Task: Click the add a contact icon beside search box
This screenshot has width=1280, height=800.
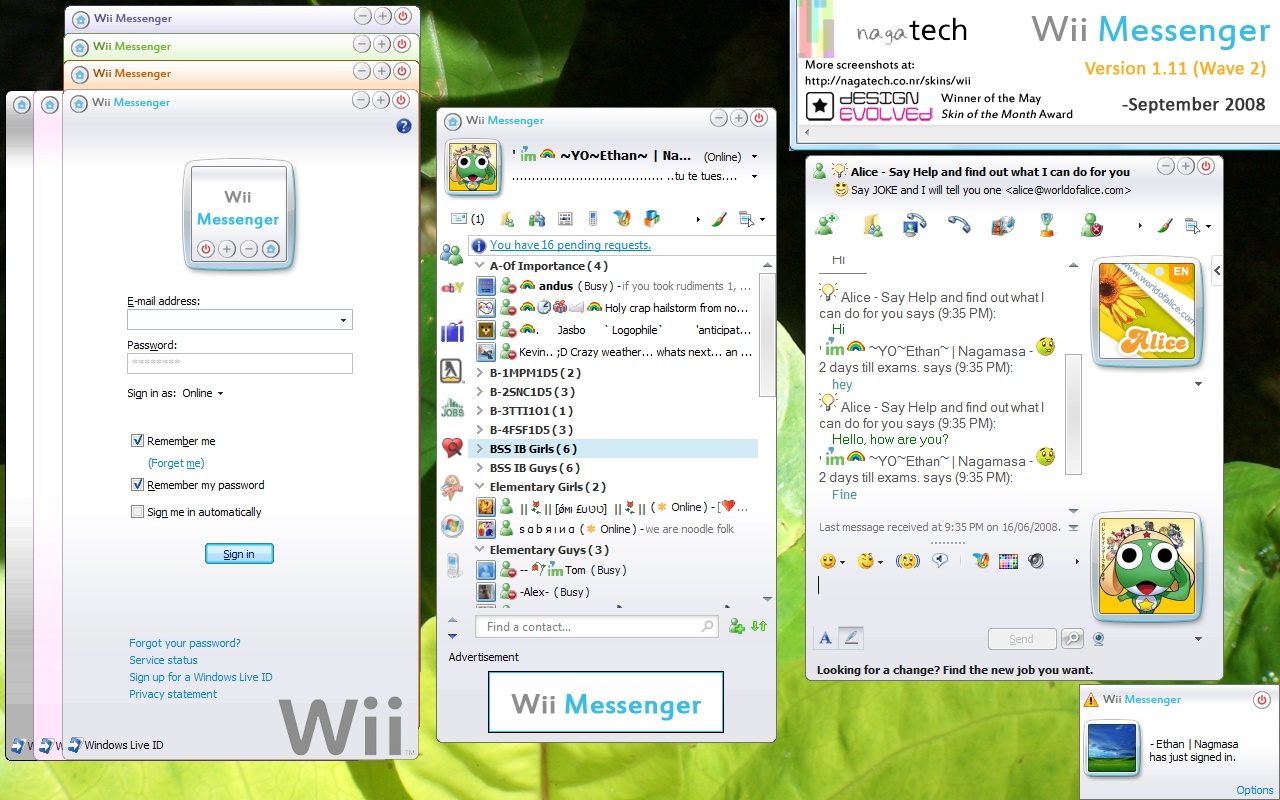Action: tap(737, 627)
